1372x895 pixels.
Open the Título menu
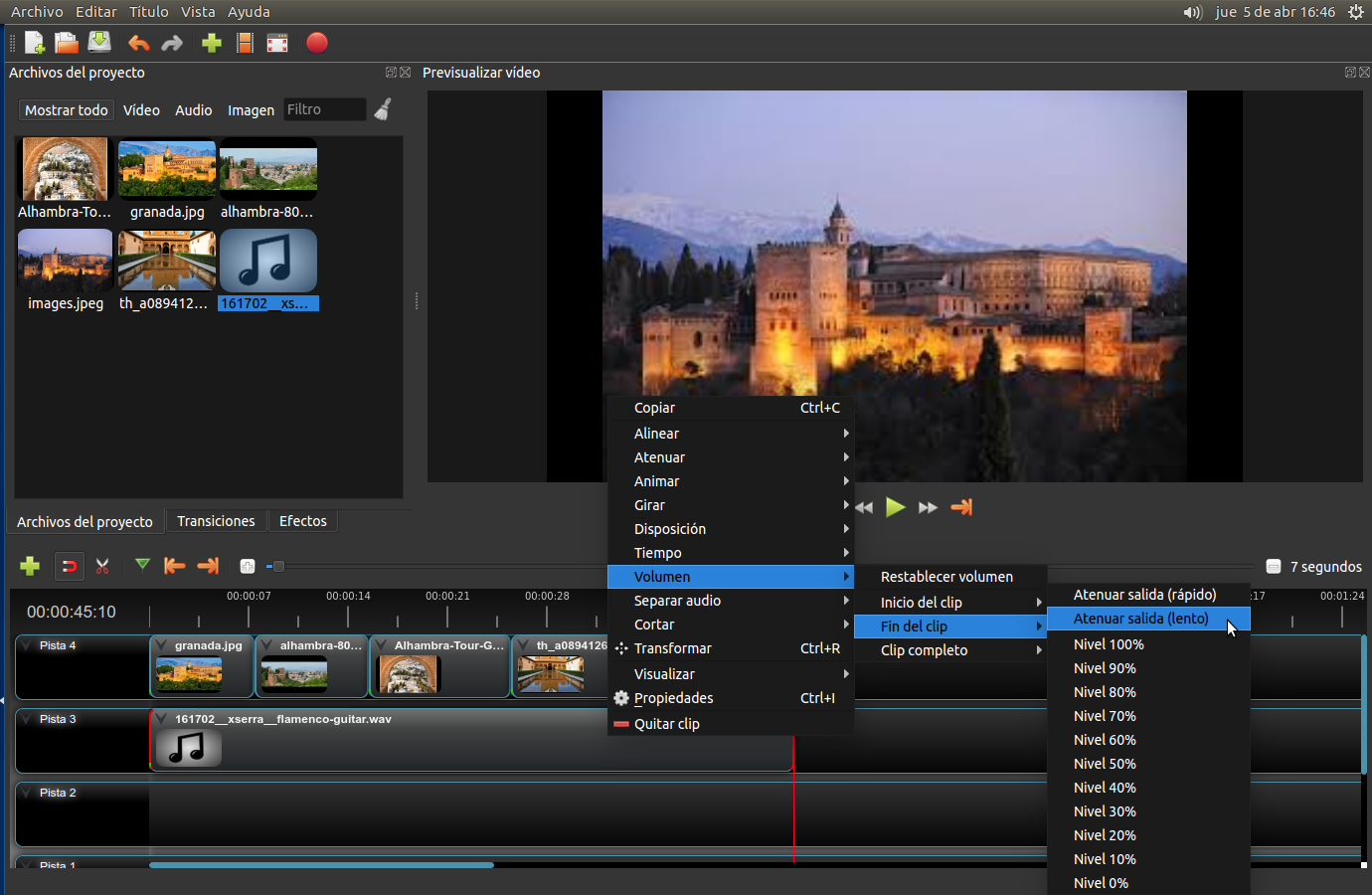pyautogui.click(x=149, y=12)
